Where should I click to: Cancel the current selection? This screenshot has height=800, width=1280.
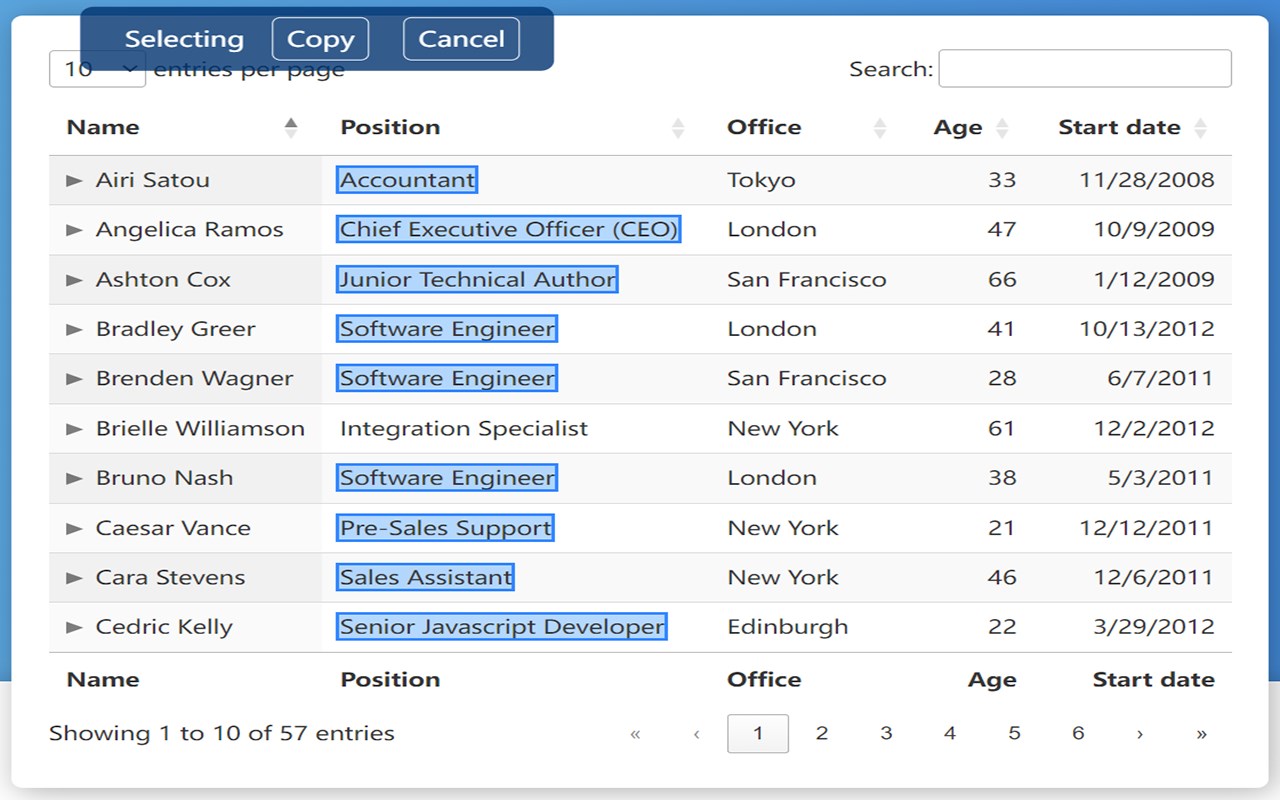point(461,39)
